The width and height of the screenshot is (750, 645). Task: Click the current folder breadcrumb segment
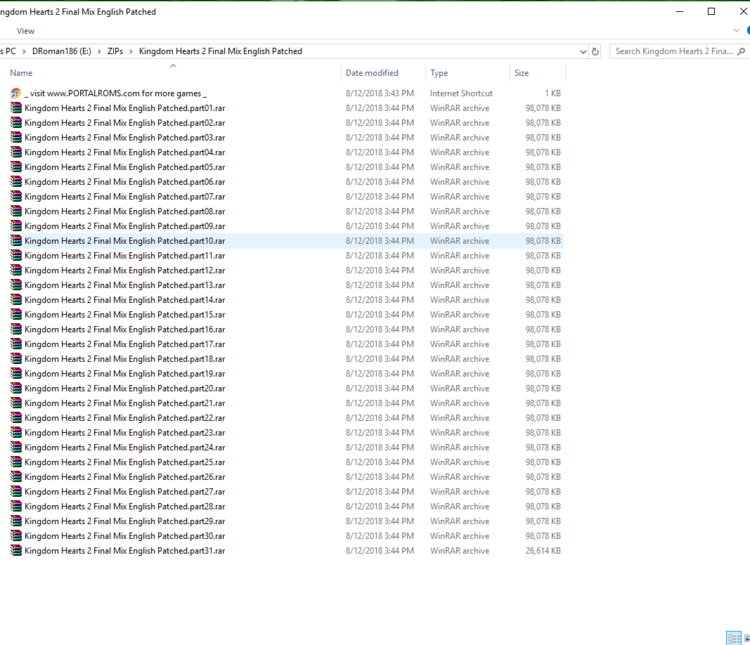(221, 51)
